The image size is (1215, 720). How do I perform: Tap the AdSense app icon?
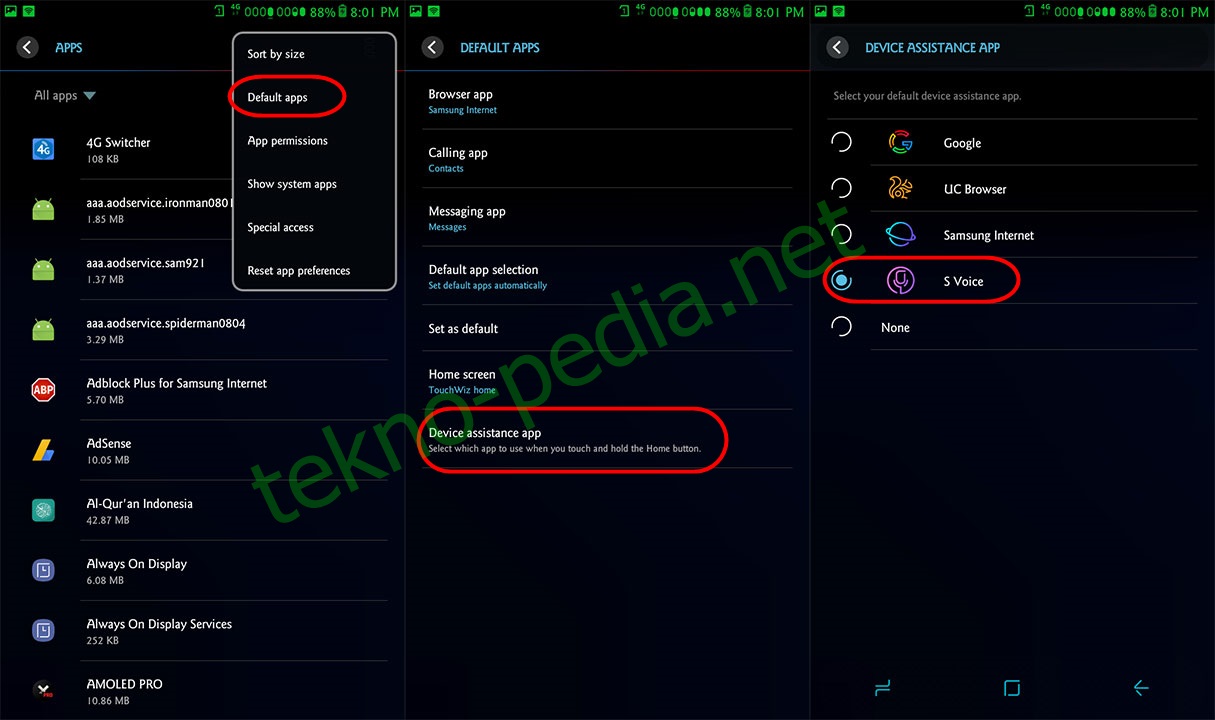pyautogui.click(x=43, y=450)
